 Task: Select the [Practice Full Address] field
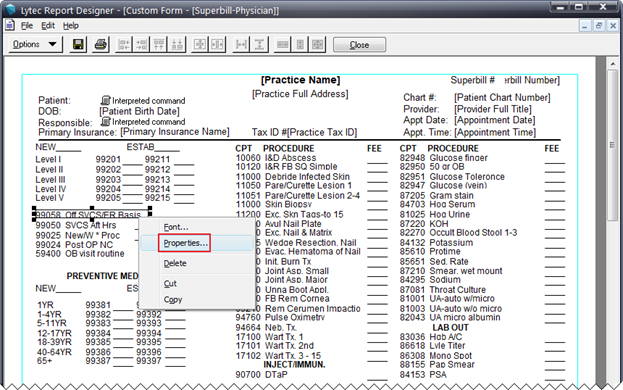pos(300,94)
